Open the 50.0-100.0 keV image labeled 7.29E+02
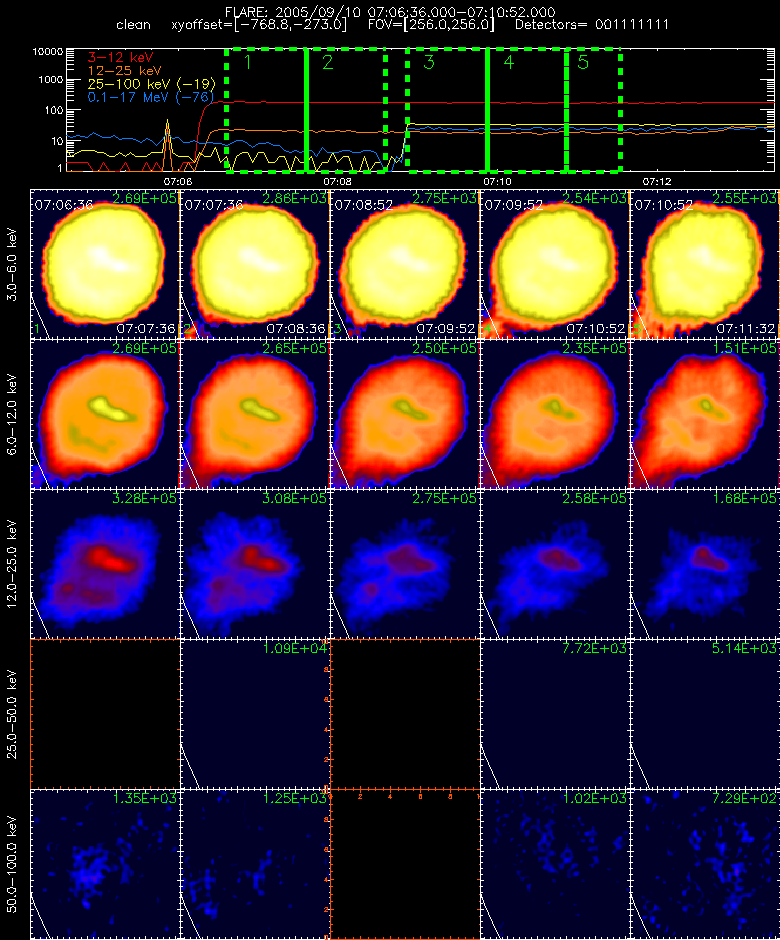Viewport: 780px width, 940px height. pos(704,865)
